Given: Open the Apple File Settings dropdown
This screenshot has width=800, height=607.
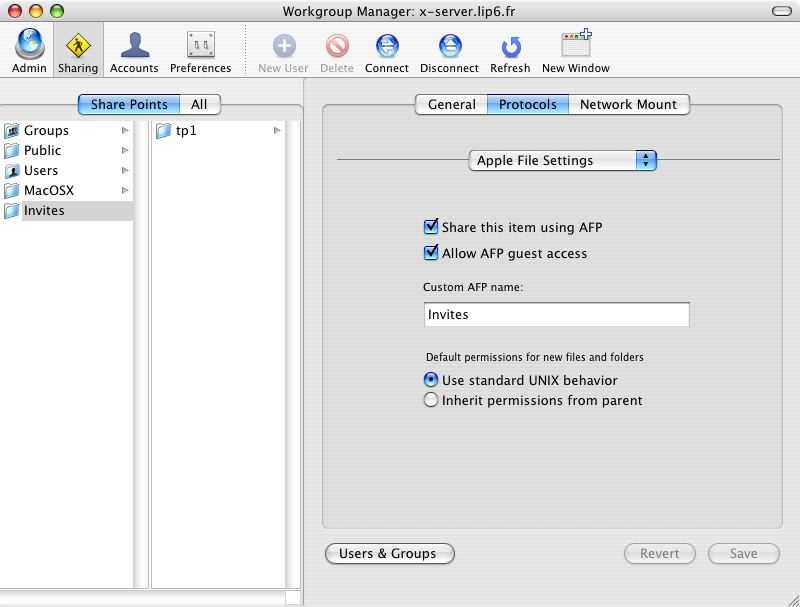Looking at the screenshot, I should point(562,160).
